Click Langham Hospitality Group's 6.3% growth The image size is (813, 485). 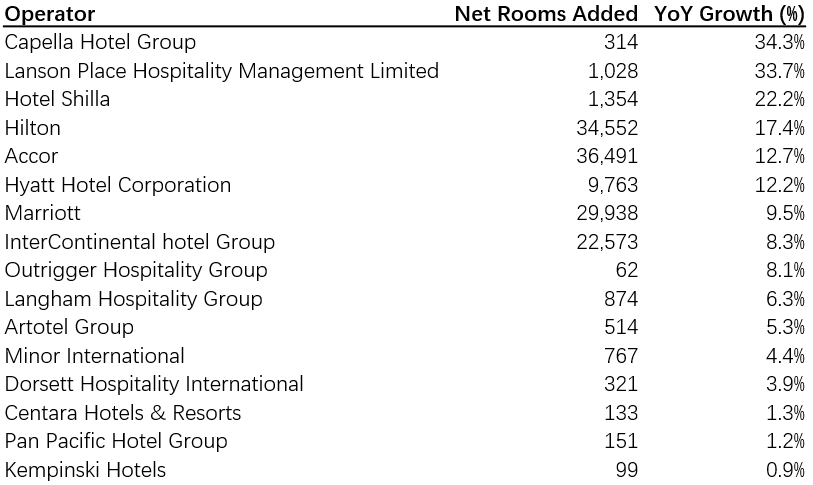[x=785, y=299]
